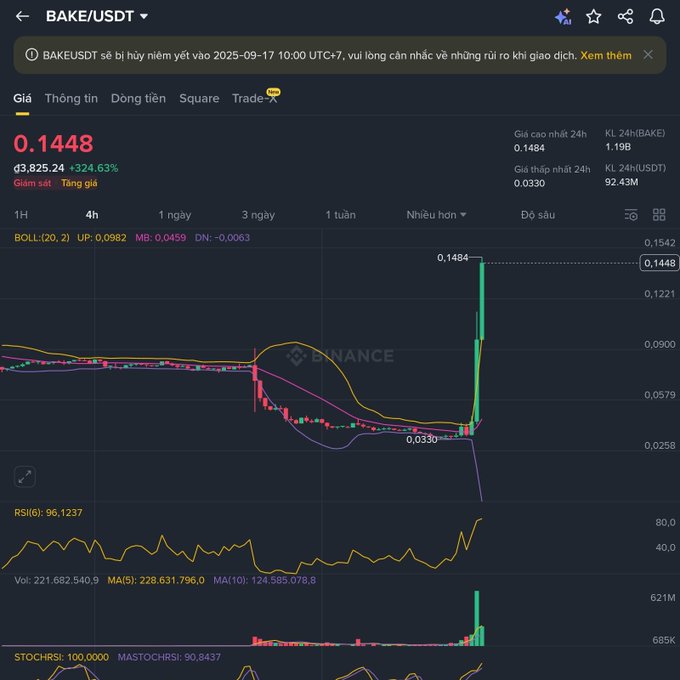Open the BAKE/USDT pair selector dropdown
Image resolution: width=680 pixels, height=680 pixels.
[97, 16]
